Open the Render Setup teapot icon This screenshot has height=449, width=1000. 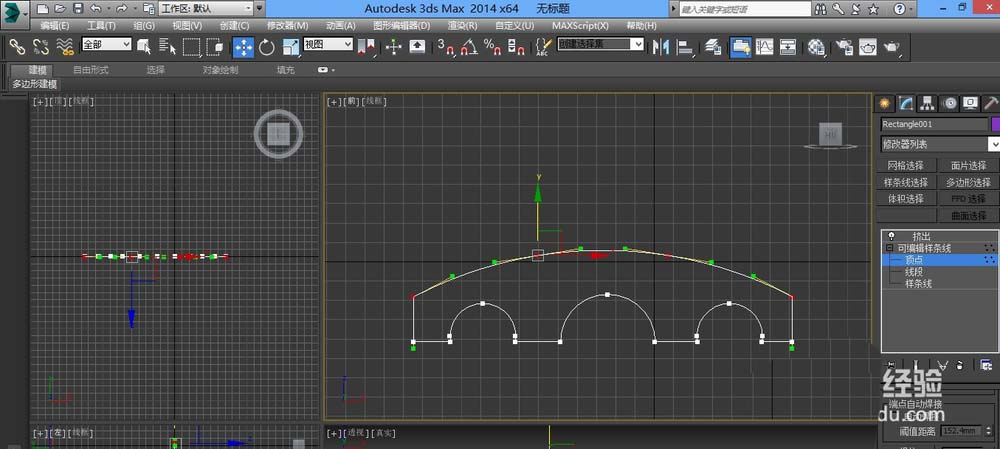click(844, 47)
